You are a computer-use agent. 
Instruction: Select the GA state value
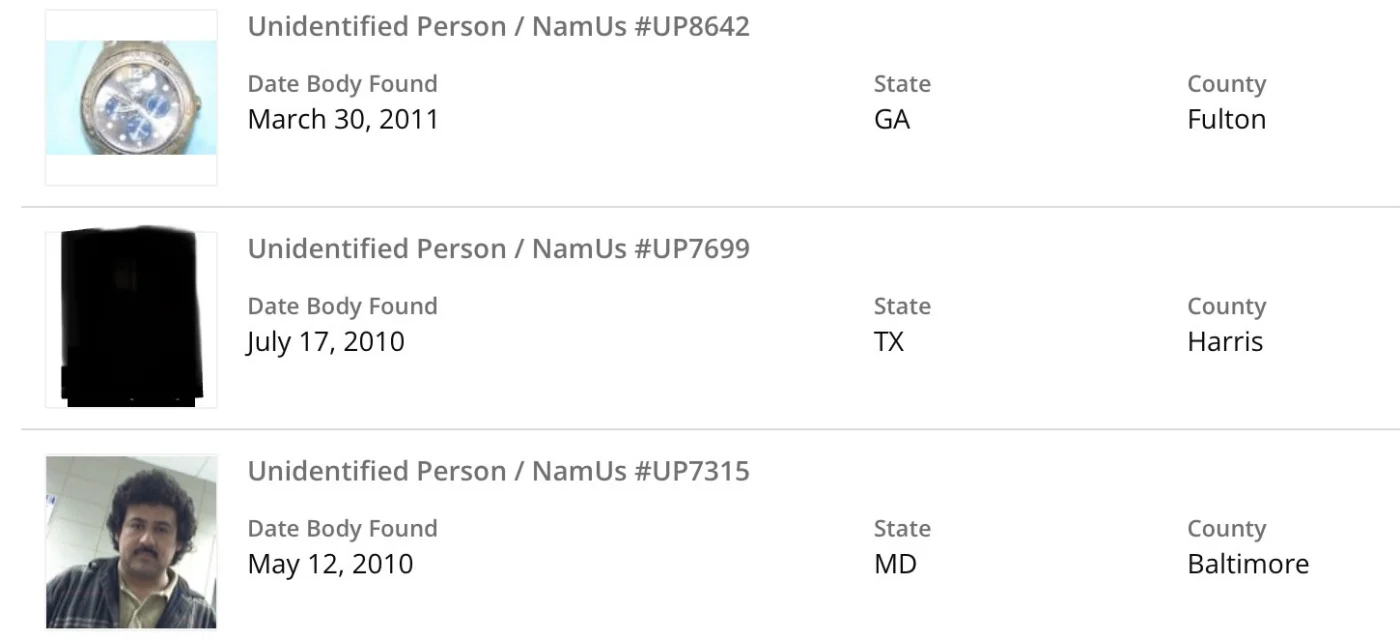[892, 119]
